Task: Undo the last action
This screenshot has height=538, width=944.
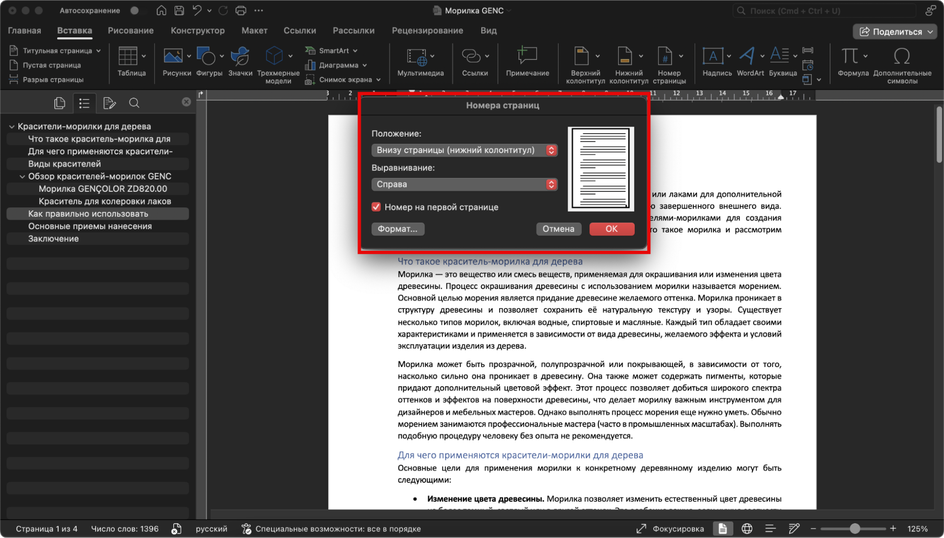Action: [x=197, y=10]
